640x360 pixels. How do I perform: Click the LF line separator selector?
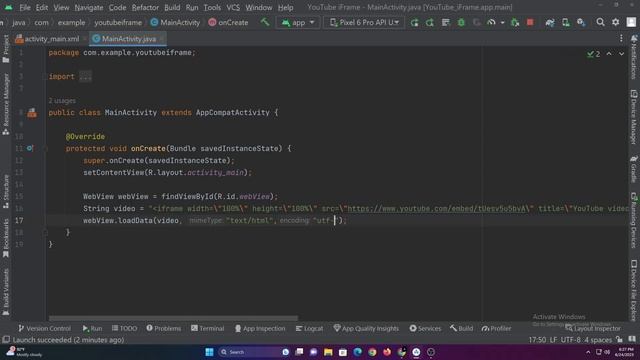coord(553,340)
